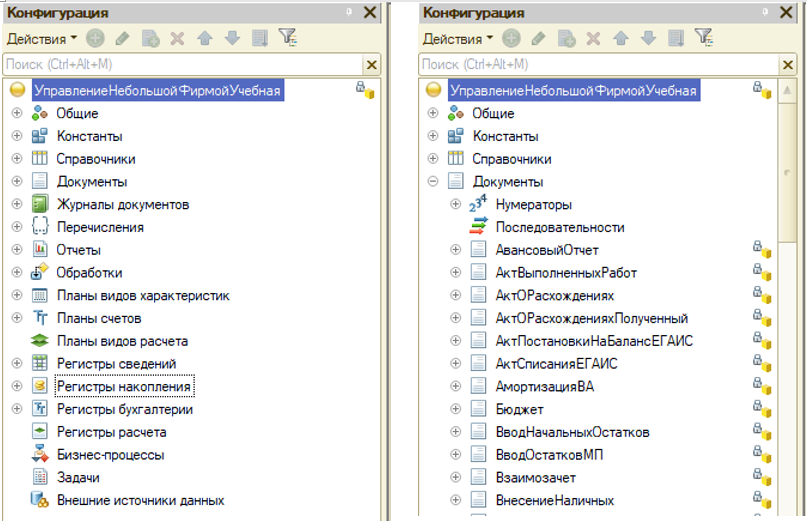Image resolution: width=807 pixels, height=521 pixels.
Task: Click pencil Edit icon in right panel toolbar
Action: coord(538,38)
